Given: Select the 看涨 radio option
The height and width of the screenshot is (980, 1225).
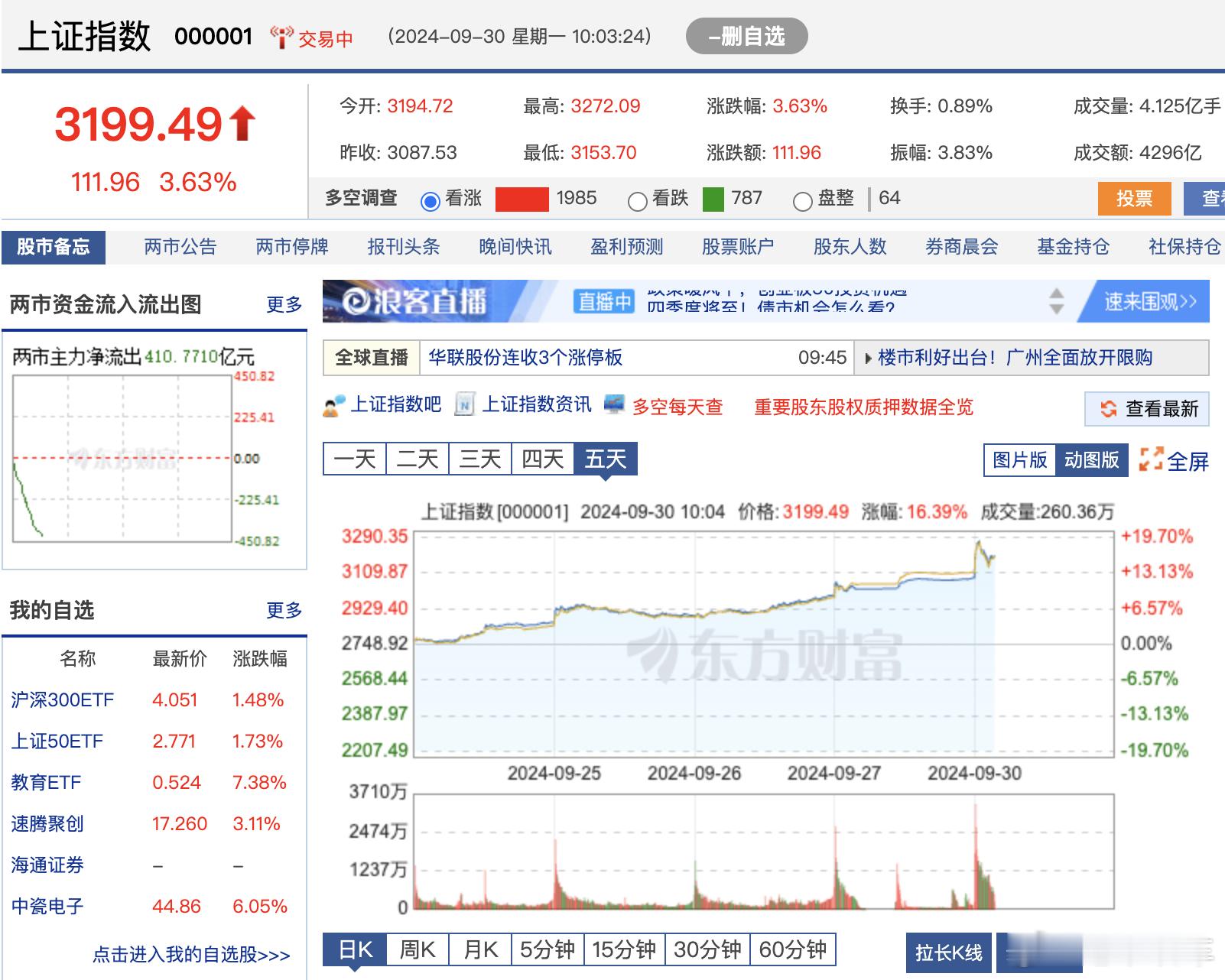Looking at the screenshot, I should click(431, 200).
